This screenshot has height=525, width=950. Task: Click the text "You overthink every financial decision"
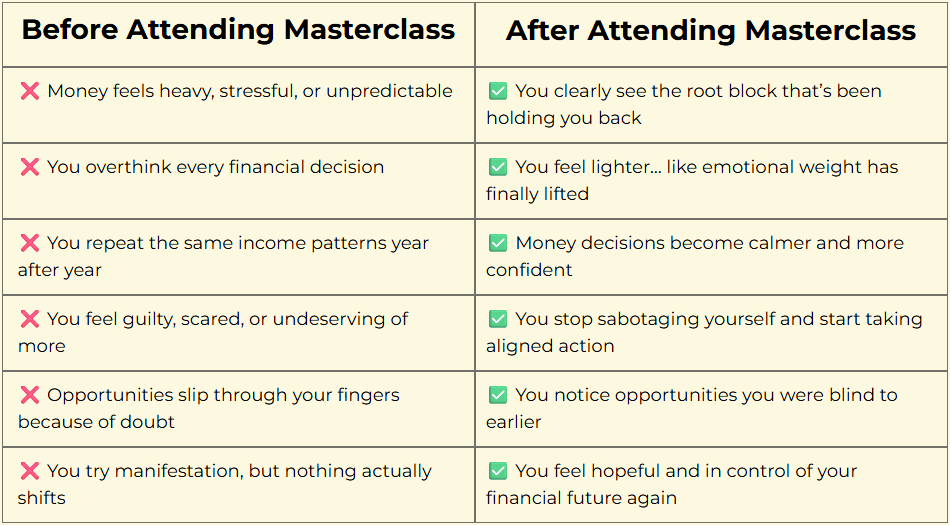[215, 167]
